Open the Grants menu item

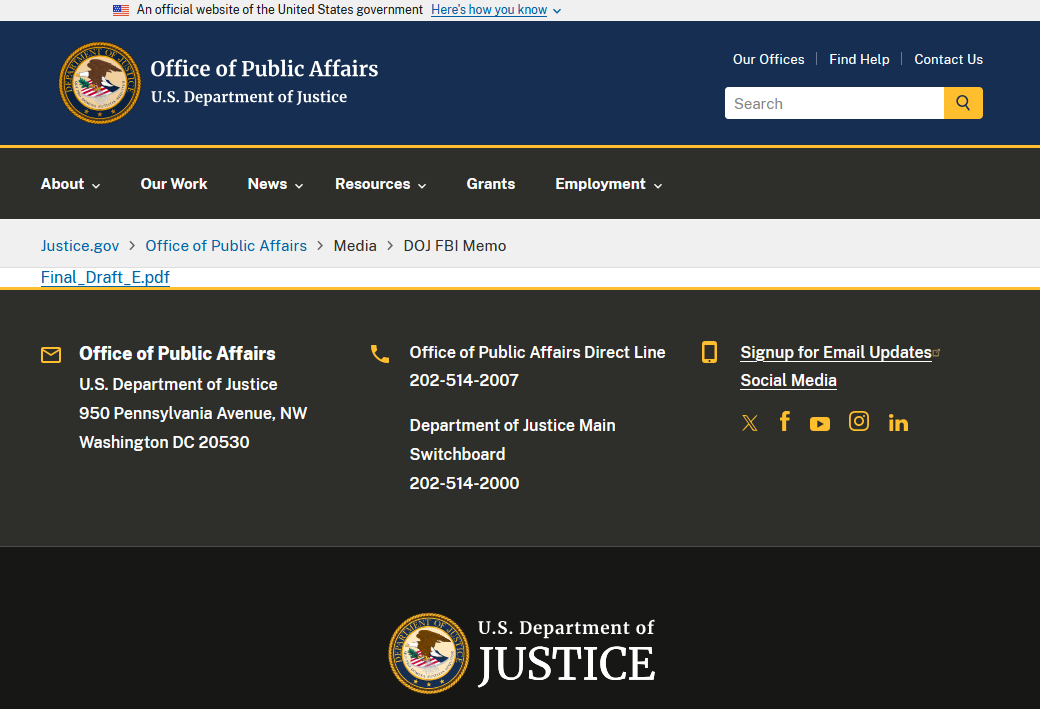point(491,184)
